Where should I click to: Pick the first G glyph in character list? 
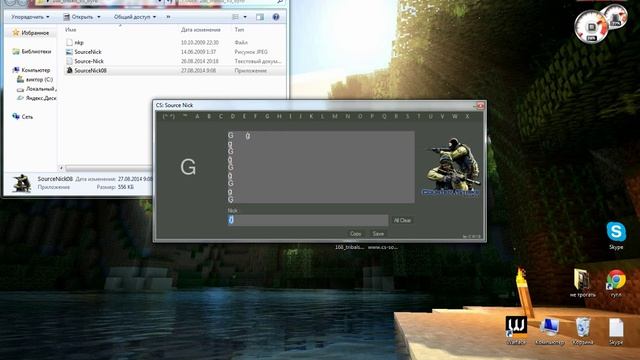tap(231, 135)
